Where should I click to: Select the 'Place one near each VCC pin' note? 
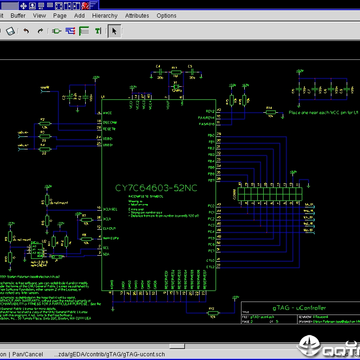tap(323, 113)
